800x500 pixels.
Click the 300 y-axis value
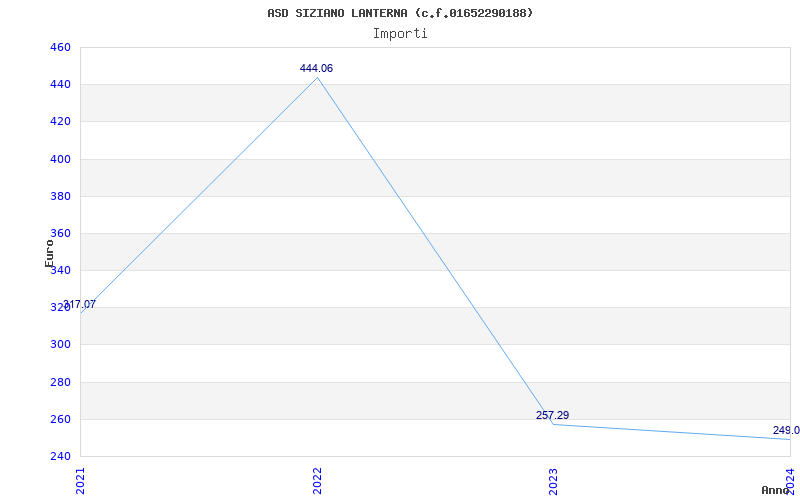coord(60,345)
